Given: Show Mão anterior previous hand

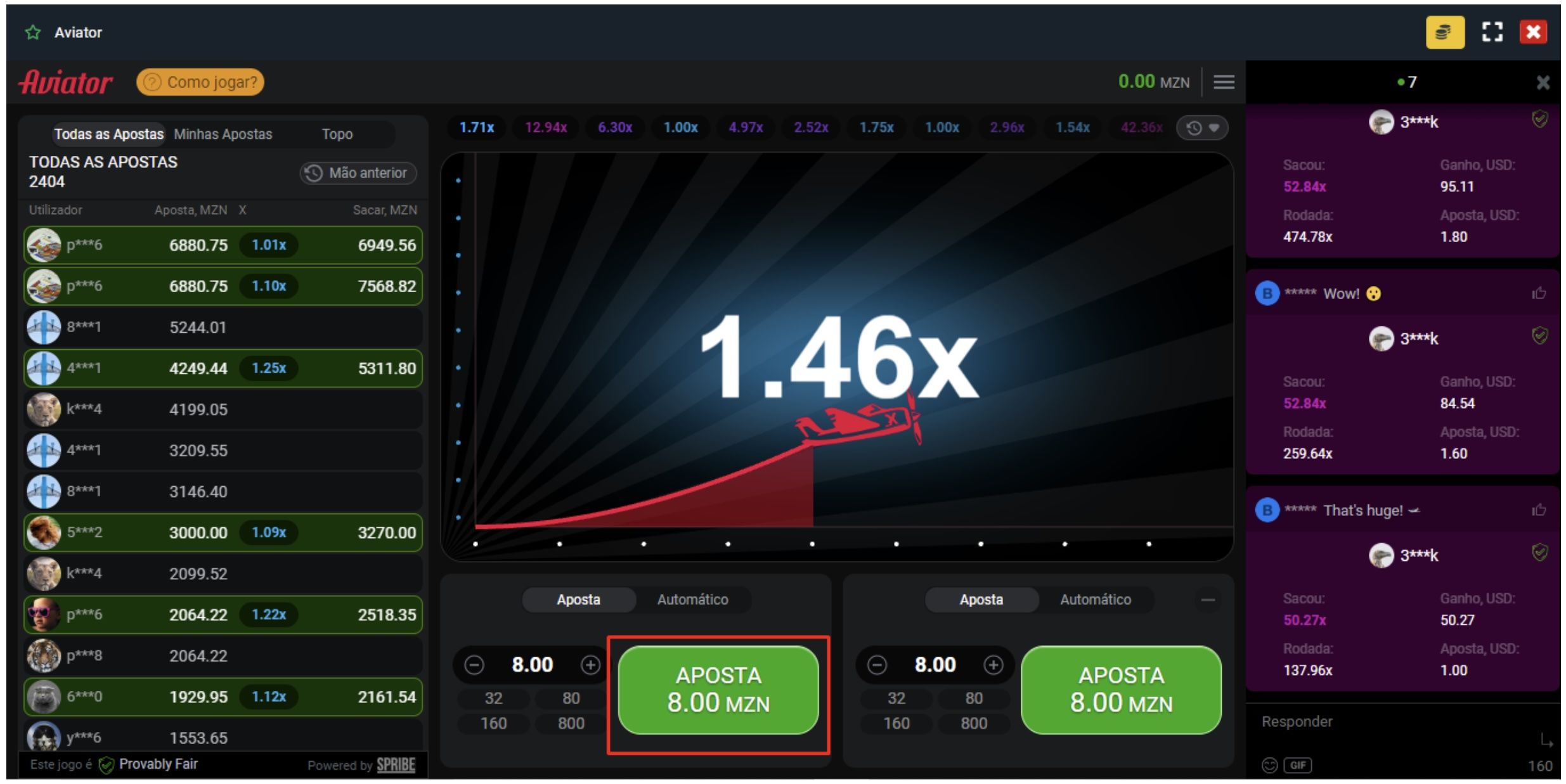Looking at the screenshot, I should [x=358, y=173].
